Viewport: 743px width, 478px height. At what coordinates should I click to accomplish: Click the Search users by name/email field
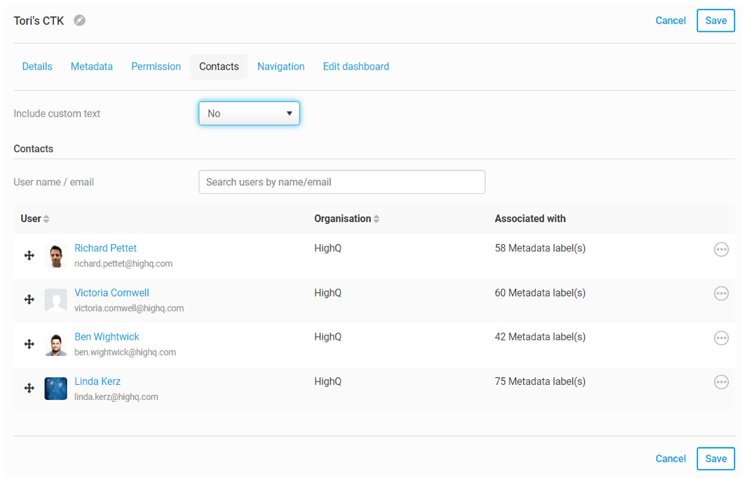pos(342,182)
